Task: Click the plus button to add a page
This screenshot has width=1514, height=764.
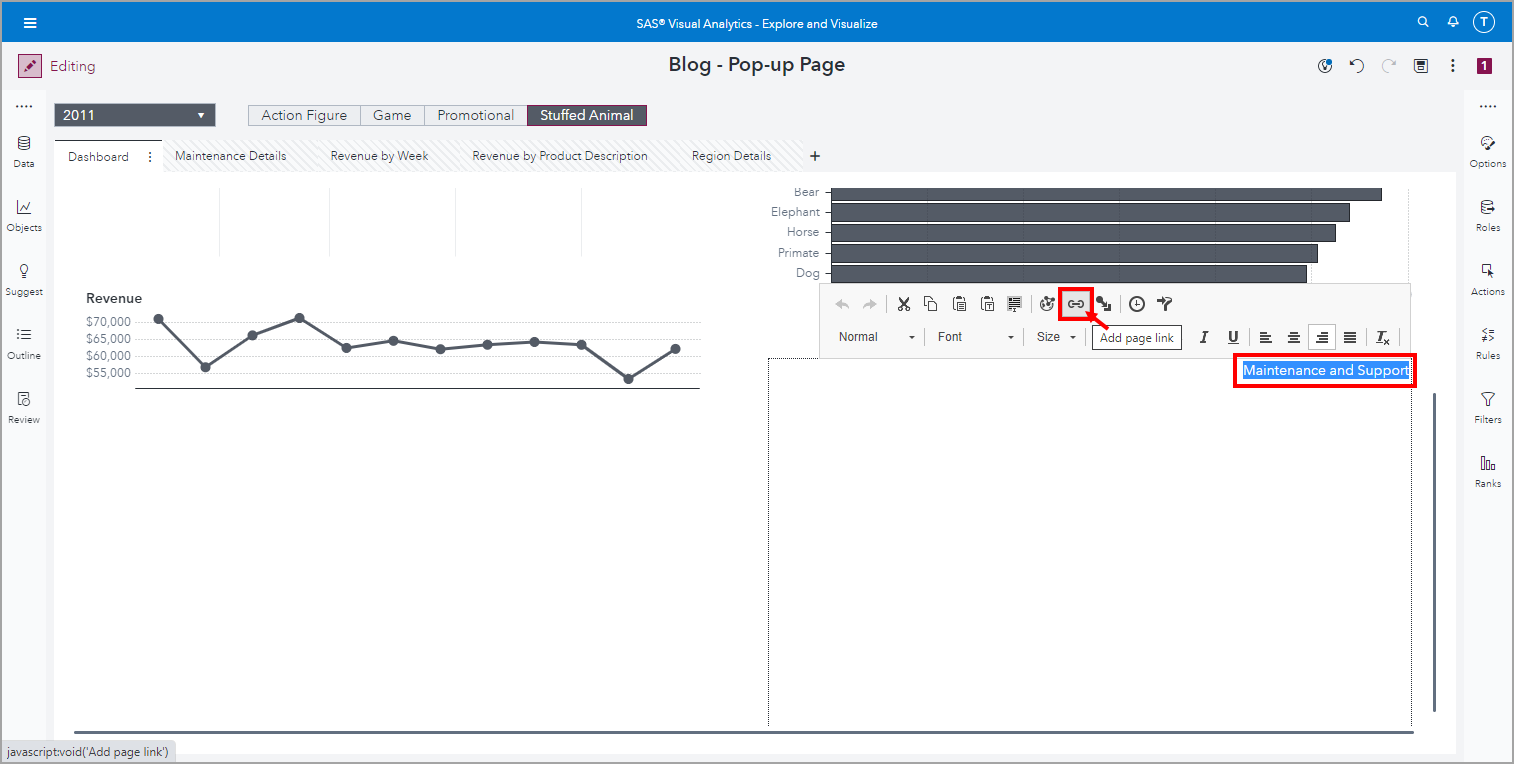Action: (x=815, y=156)
